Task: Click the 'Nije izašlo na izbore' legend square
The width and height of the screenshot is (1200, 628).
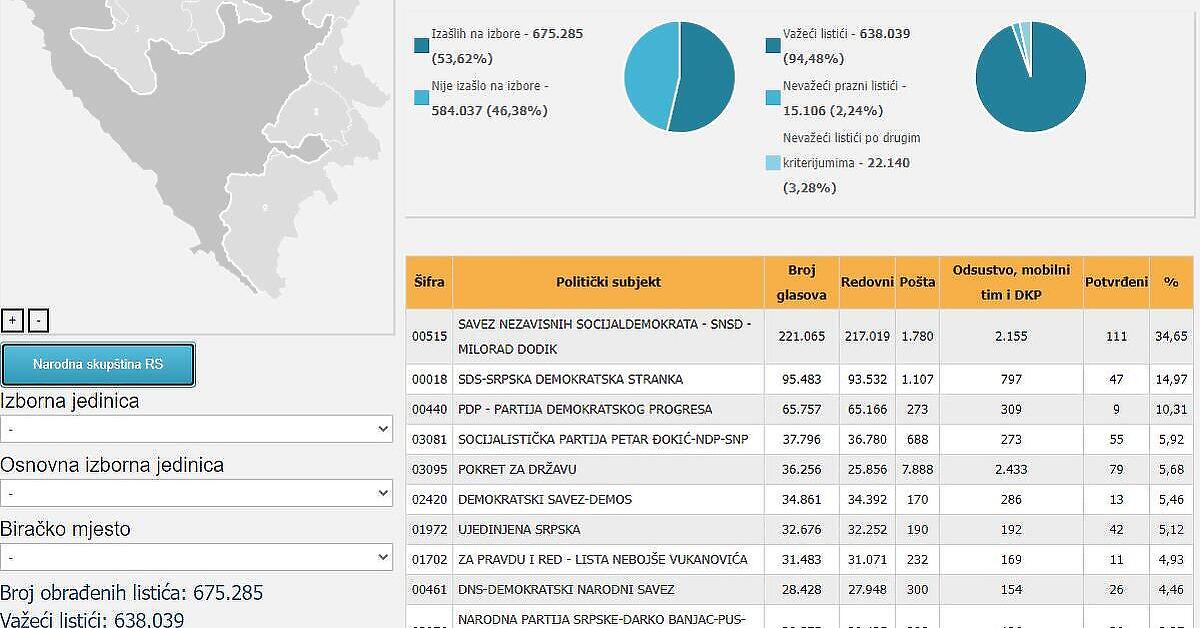Action: tap(421, 98)
